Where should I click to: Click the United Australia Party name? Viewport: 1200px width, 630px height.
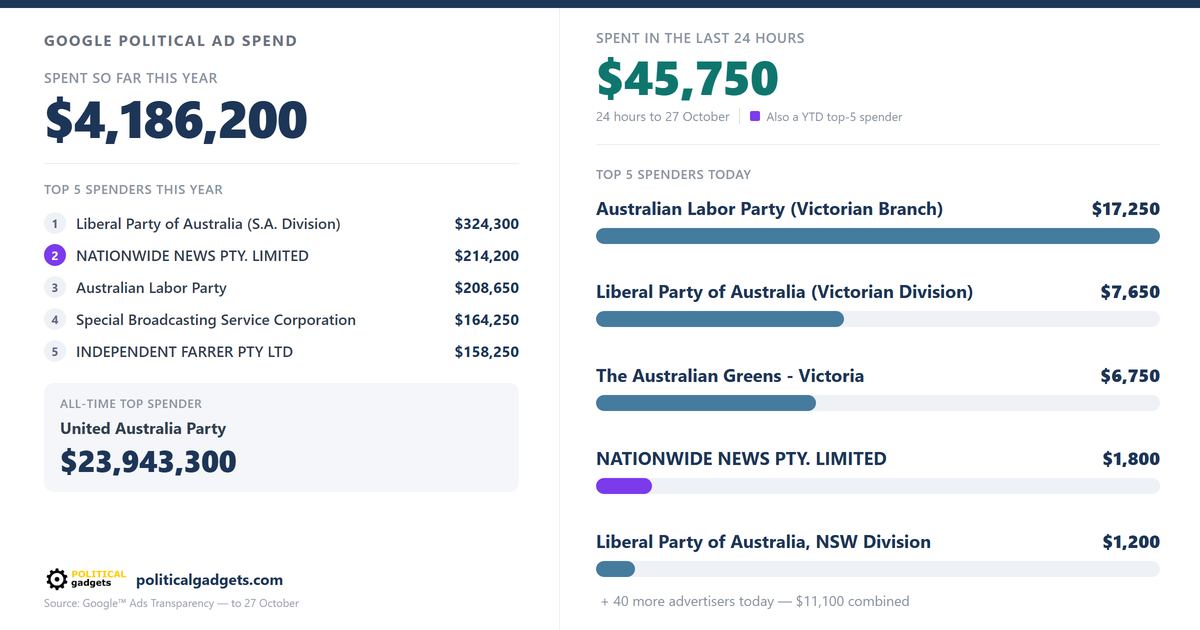143,429
